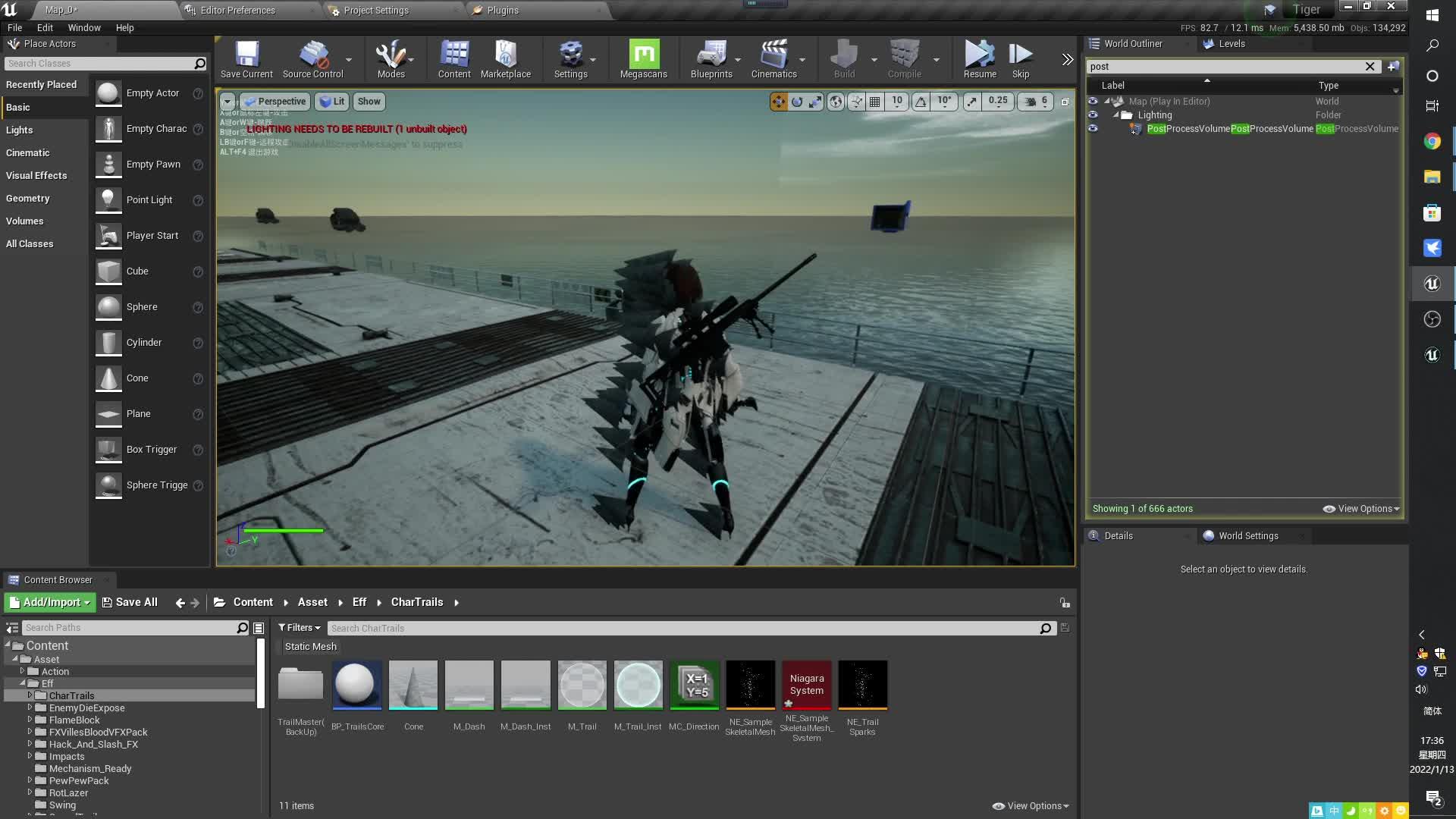Adjust the camera speed control showing 6
The width and height of the screenshot is (1456, 819).
(x=1035, y=101)
